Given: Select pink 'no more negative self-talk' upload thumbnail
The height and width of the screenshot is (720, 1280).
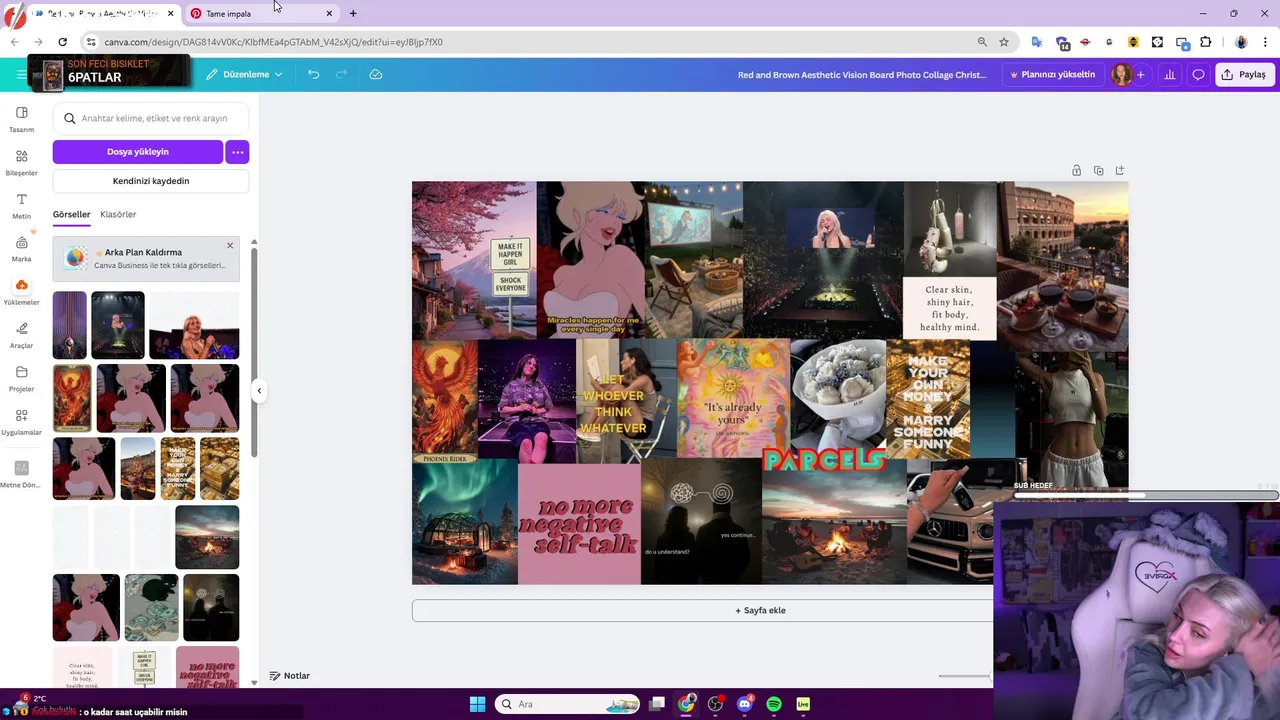Looking at the screenshot, I should point(207,666).
